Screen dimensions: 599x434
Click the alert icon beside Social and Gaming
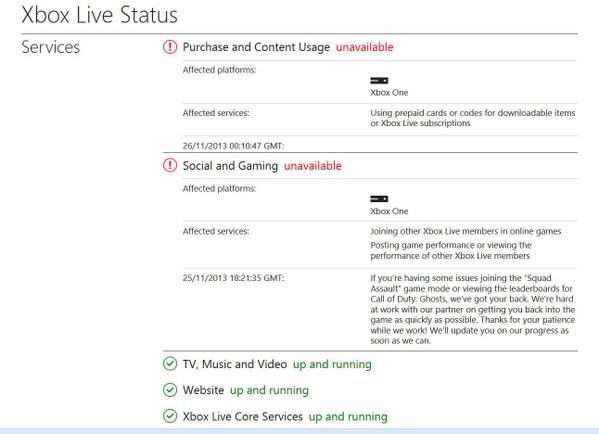[x=170, y=165]
